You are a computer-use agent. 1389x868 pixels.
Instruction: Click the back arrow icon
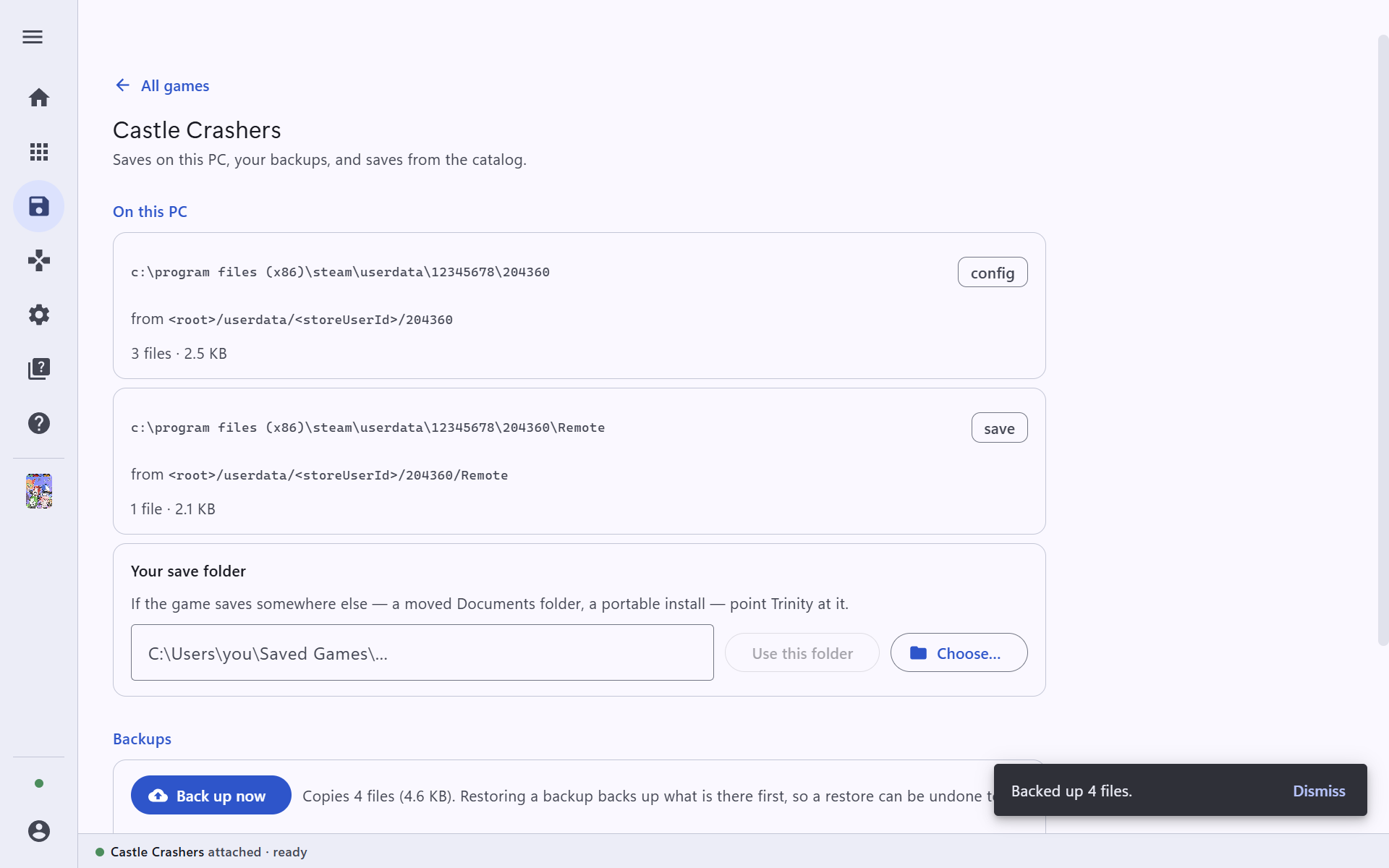point(123,85)
